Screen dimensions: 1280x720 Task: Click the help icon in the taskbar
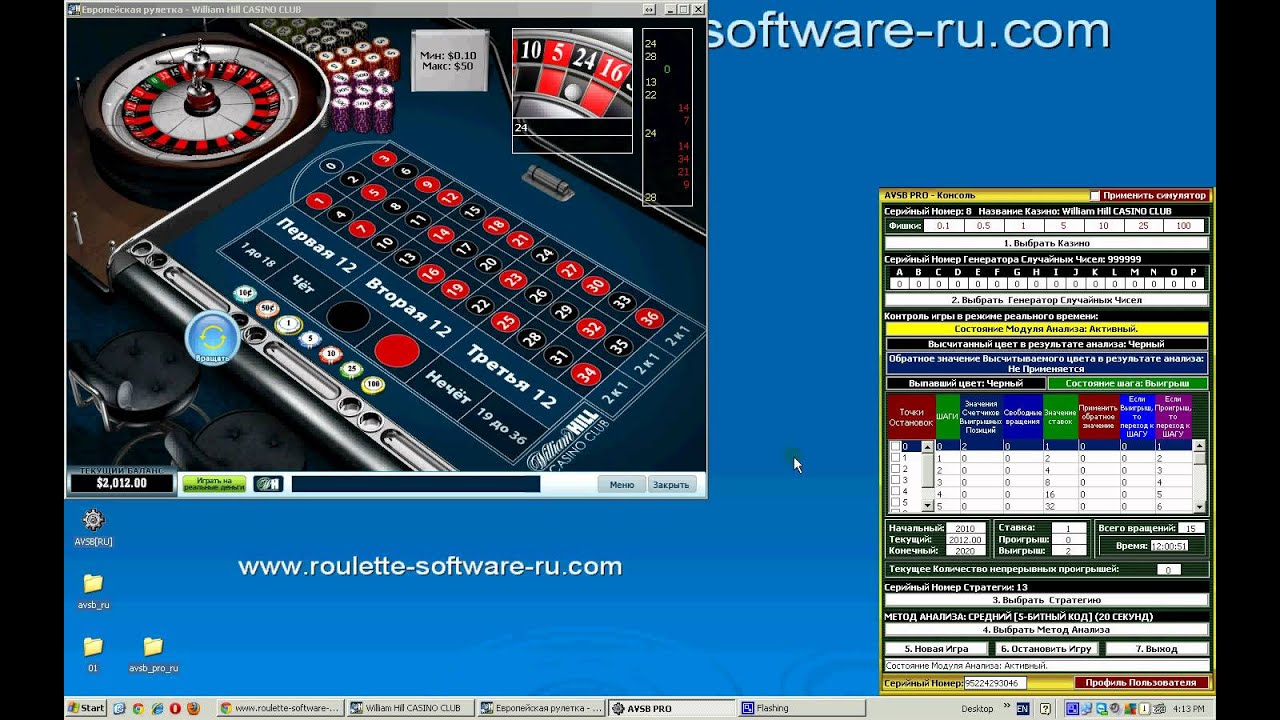(1045, 708)
